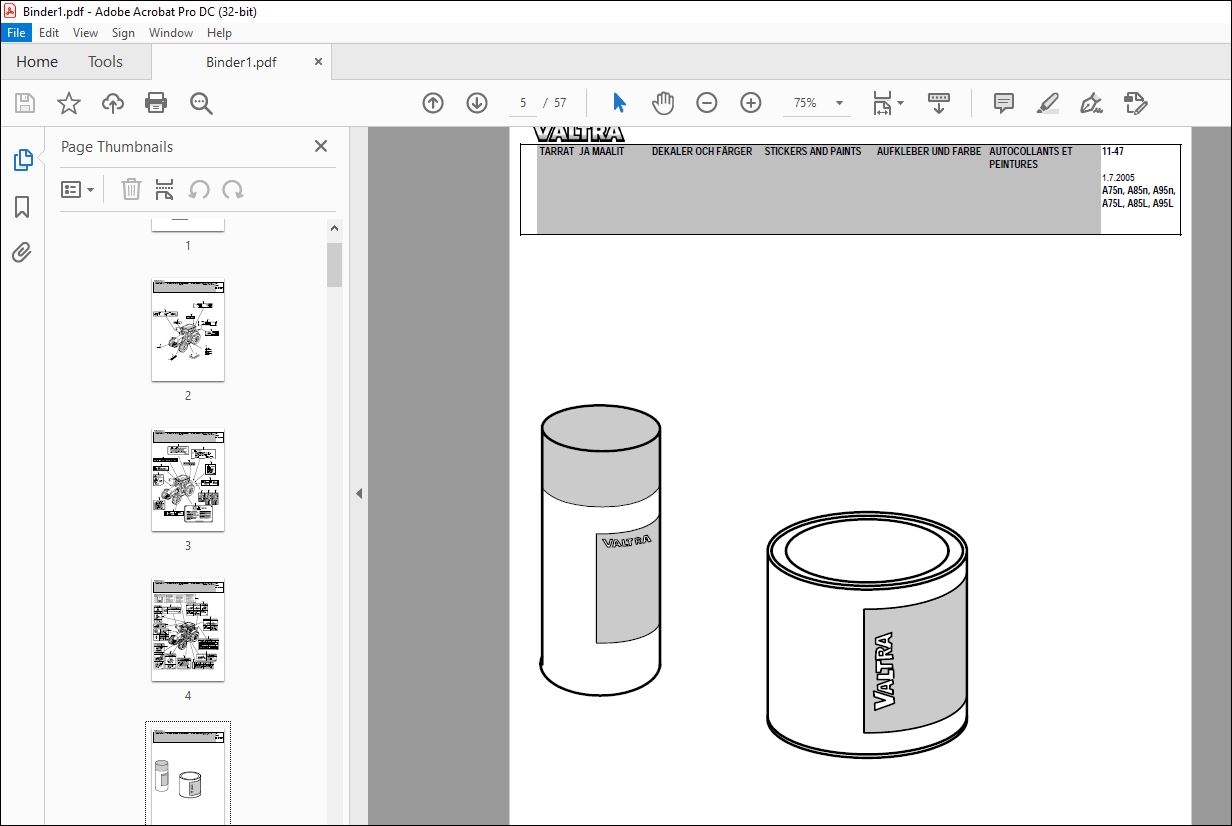Image resolution: width=1232 pixels, height=826 pixels.
Task: Open the View menu
Action: coord(86,33)
